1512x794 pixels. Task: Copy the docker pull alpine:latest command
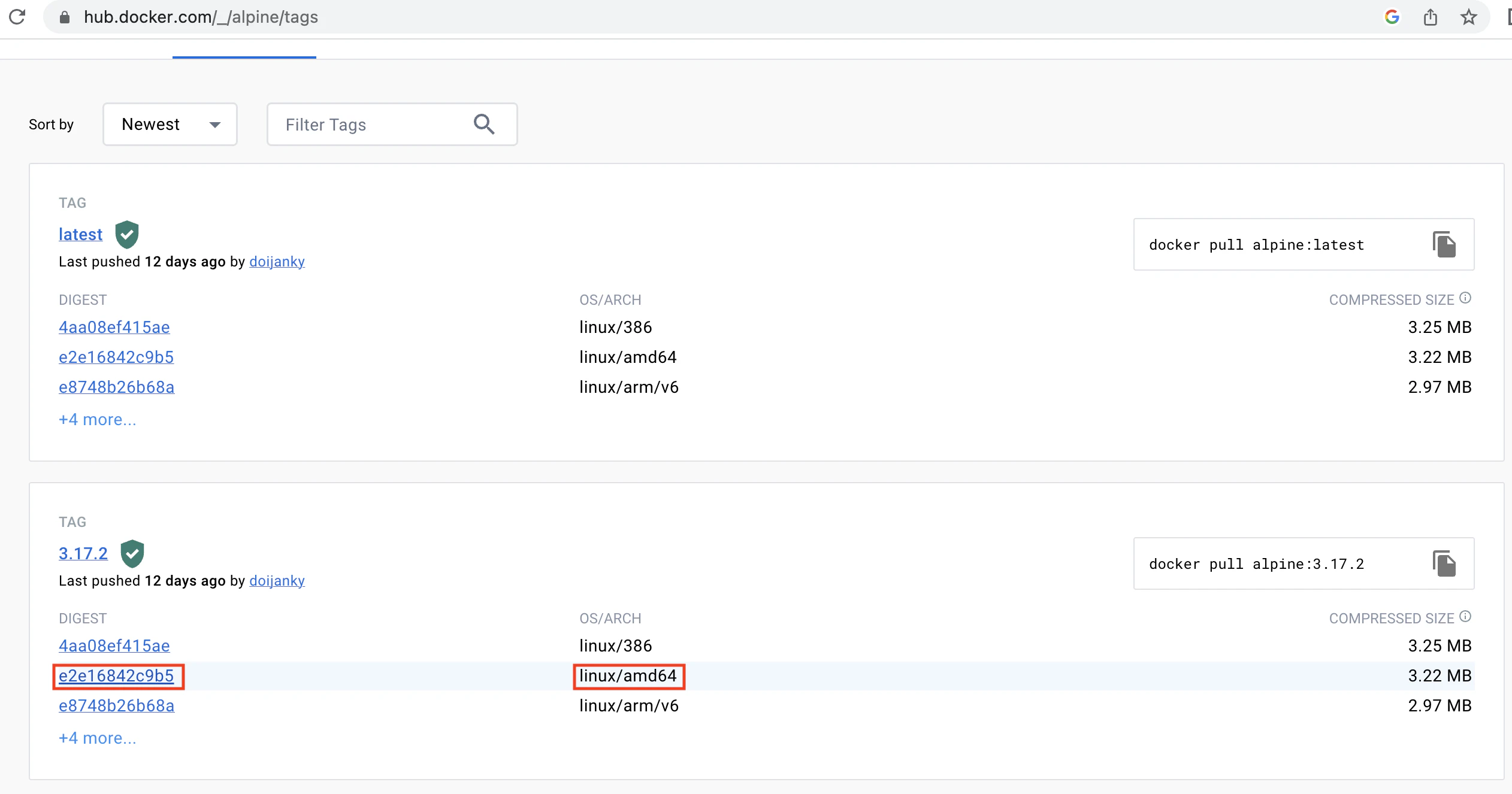(x=1444, y=244)
